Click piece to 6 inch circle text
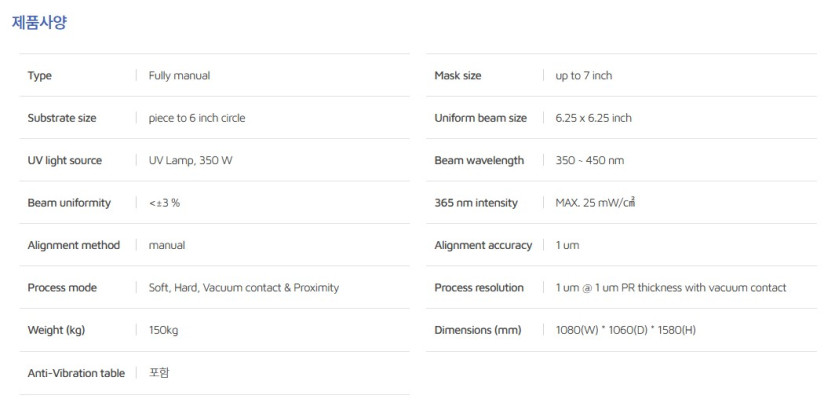 pos(197,118)
